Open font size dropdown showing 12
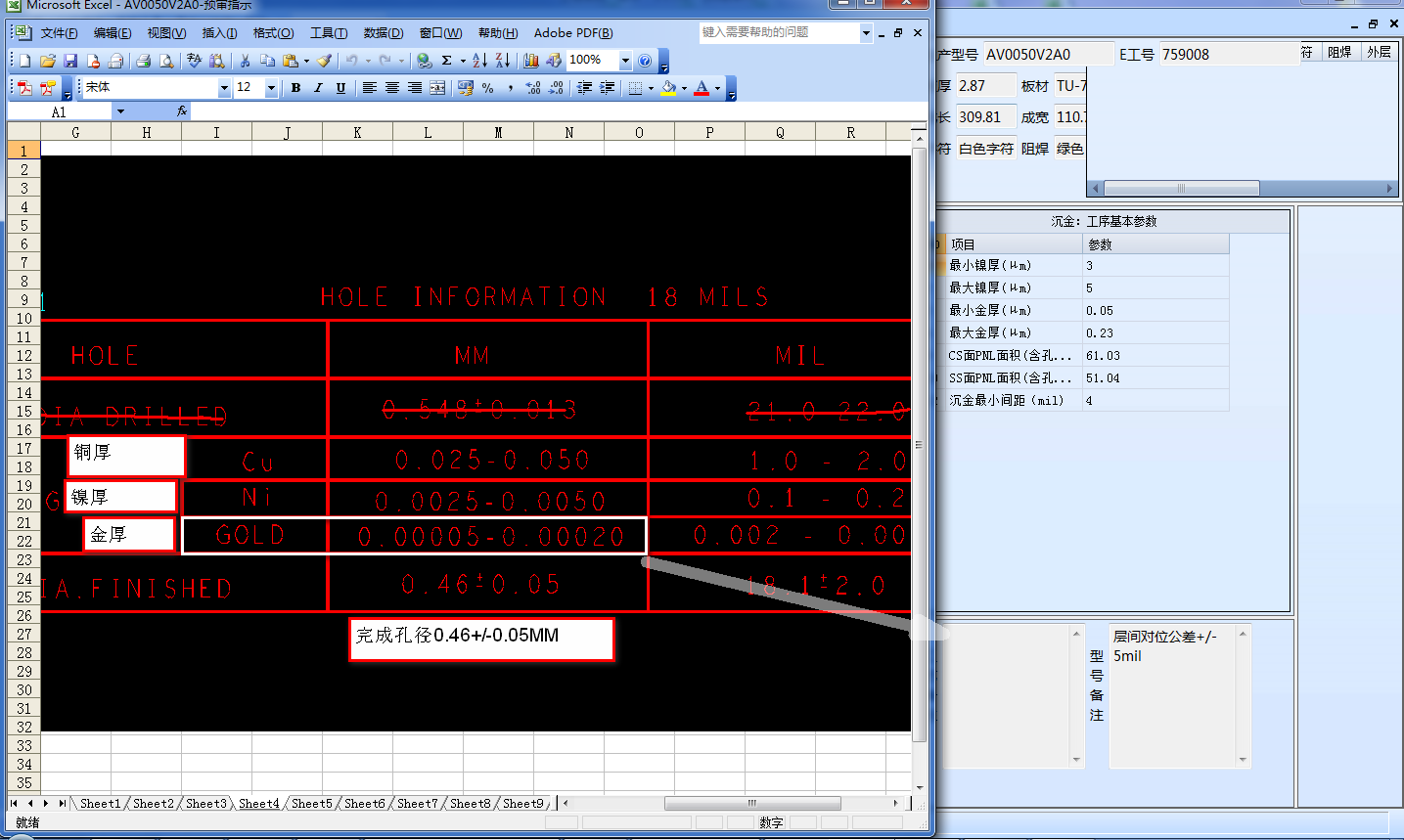This screenshot has height=840, width=1404. (272, 88)
